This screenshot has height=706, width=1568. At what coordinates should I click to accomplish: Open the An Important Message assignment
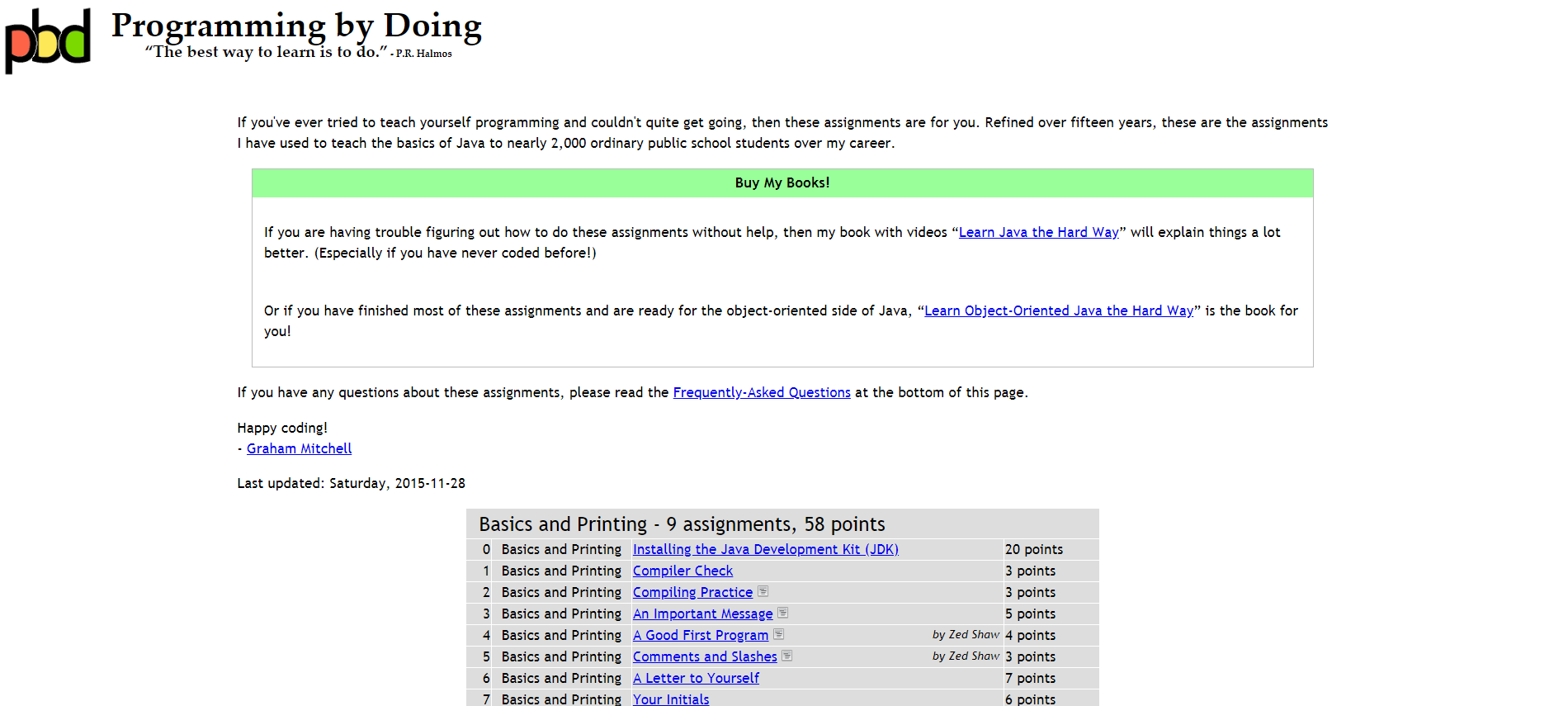coord(702,614)
